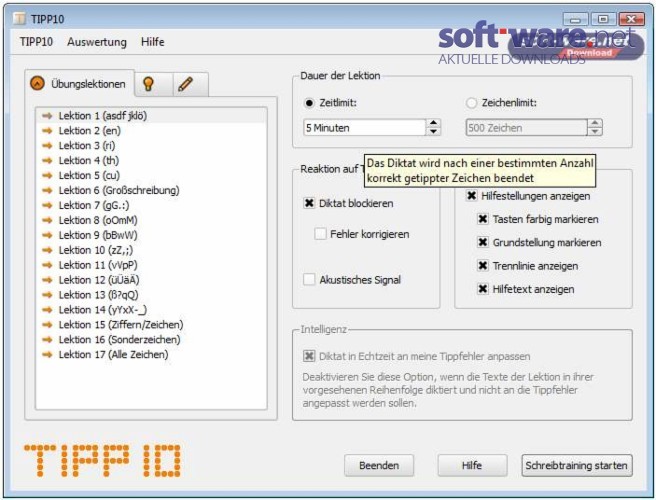Screen dimensions: 656x500
Task: Select Lektion 15 (Ziffern/Zeichen)
Action: 151,325
